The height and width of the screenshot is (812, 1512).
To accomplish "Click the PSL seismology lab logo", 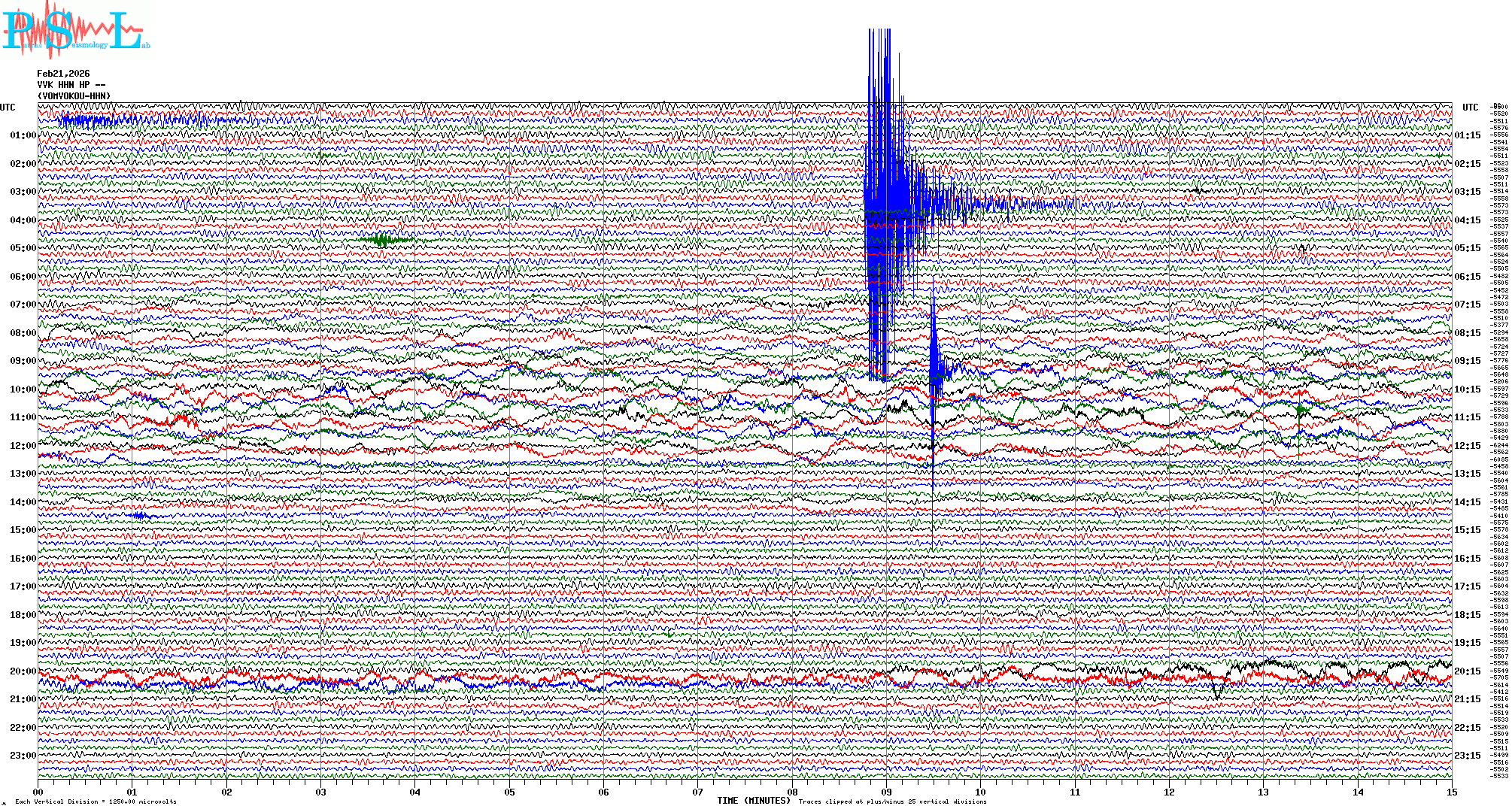I will pos(75,30).
